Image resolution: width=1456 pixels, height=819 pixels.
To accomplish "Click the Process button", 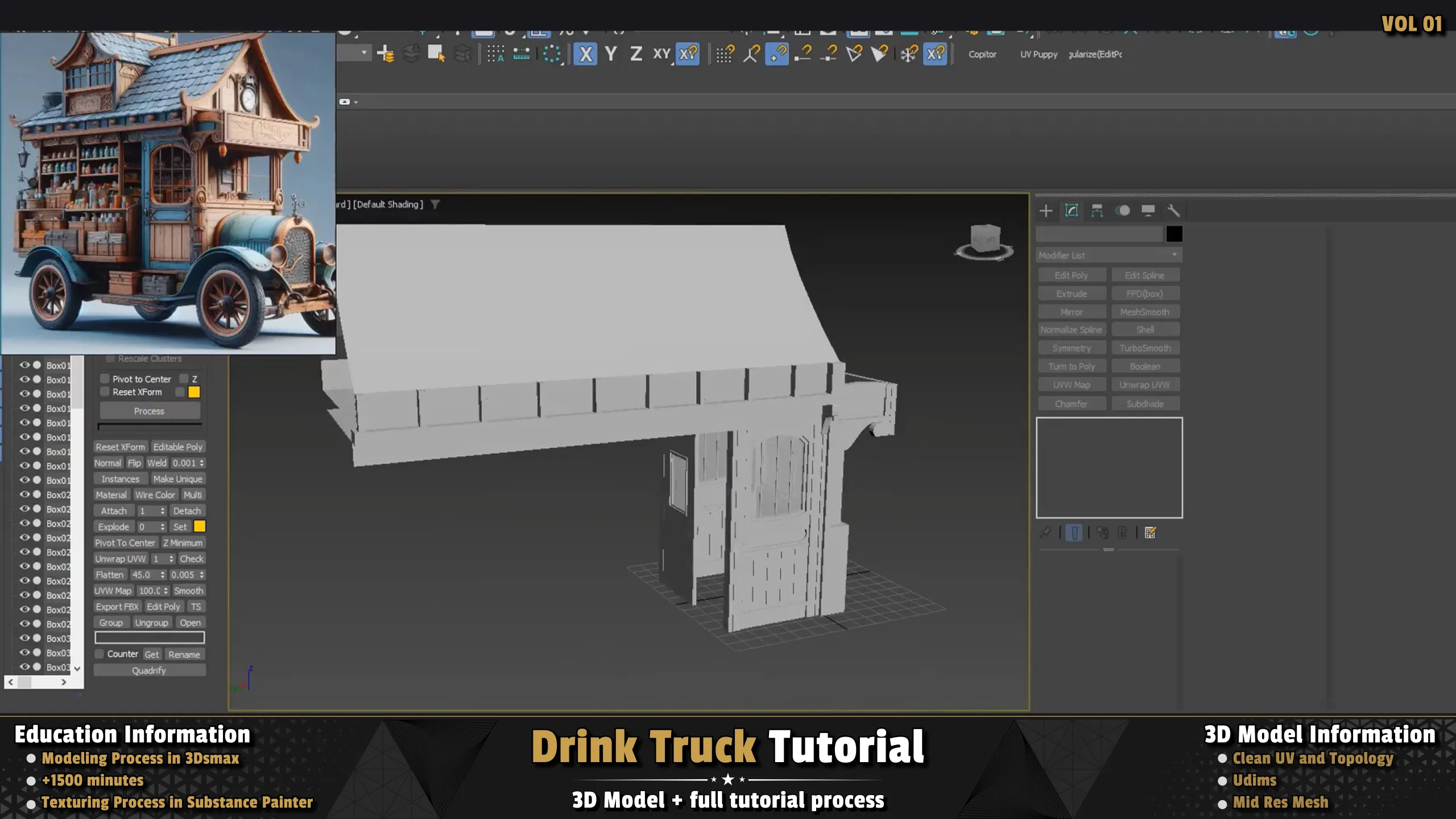I will tap(150, 411).
